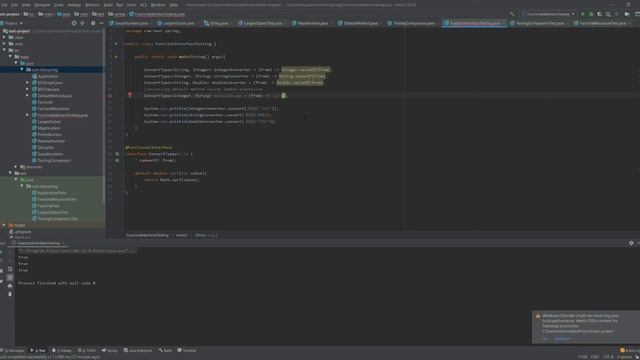Open the Build menu
The image size is (640, 360).
[108, 5]
